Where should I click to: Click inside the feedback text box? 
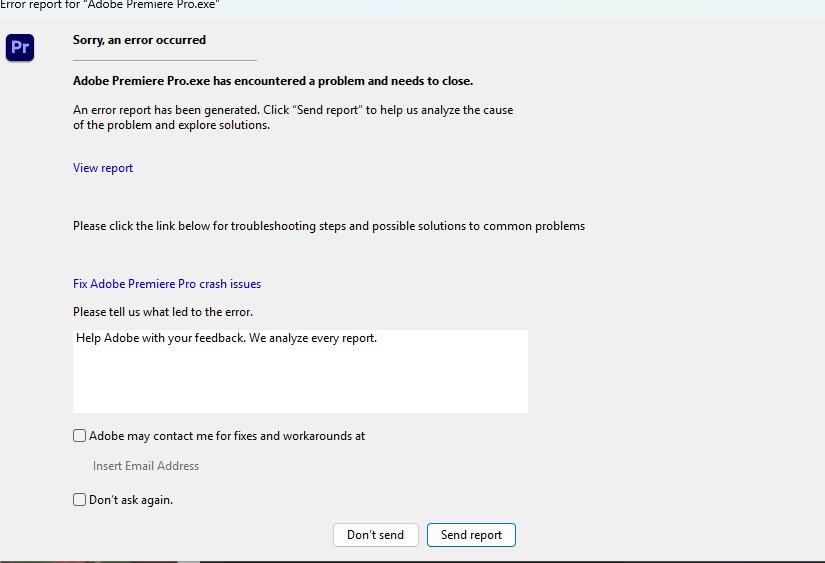point(300,371)
